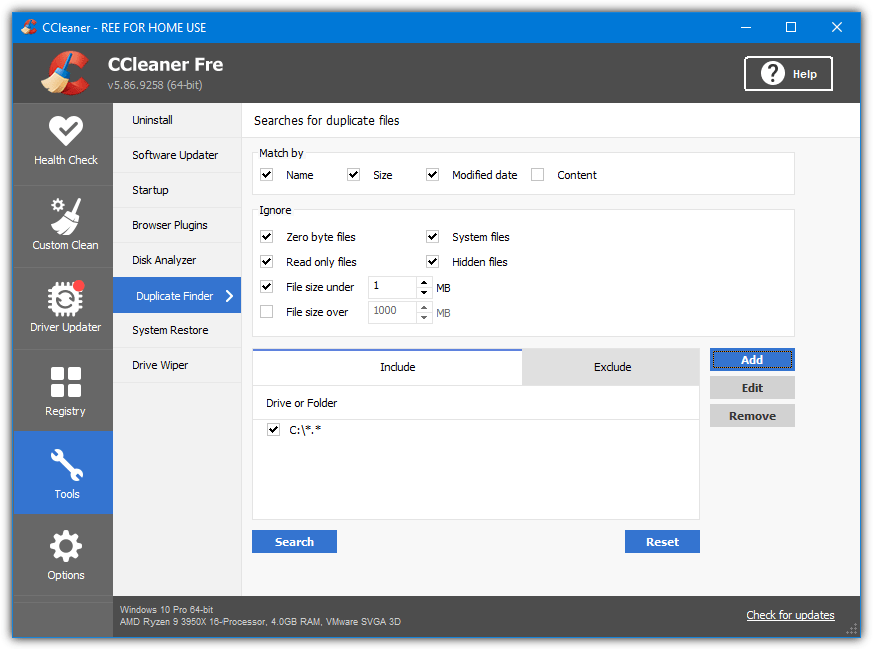Maximize the CCleaner window

coord(791,27)
